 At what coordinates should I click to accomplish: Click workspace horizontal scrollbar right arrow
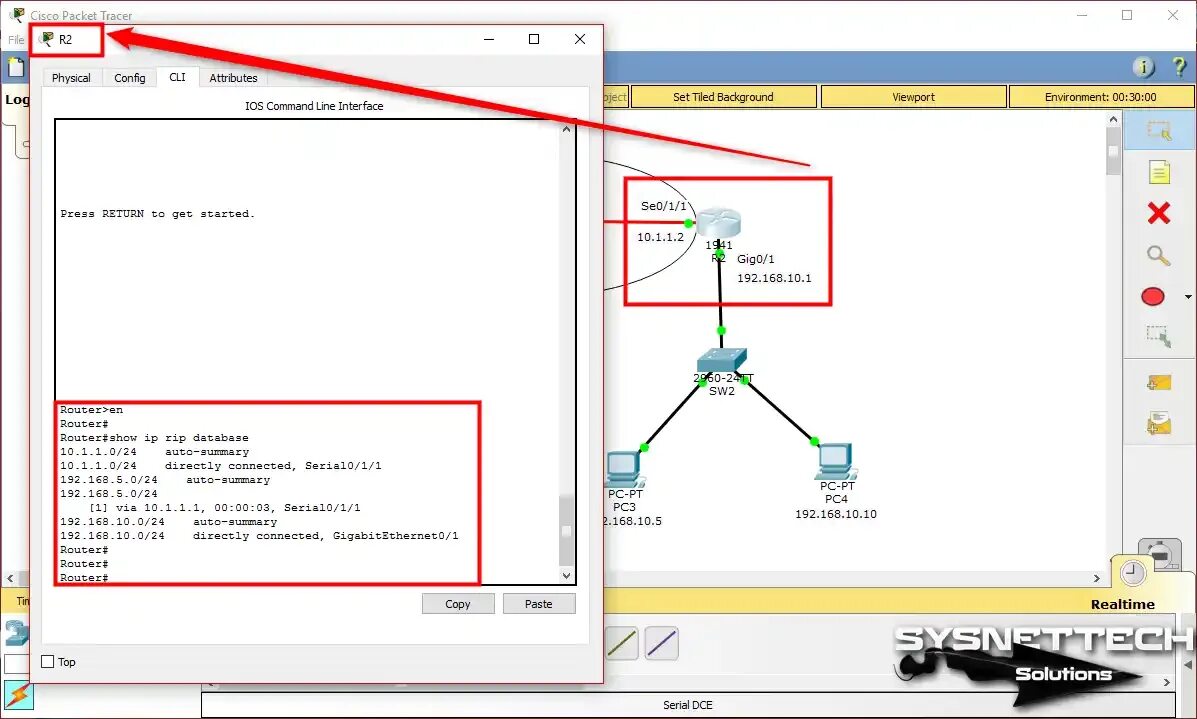point(1097,579)
